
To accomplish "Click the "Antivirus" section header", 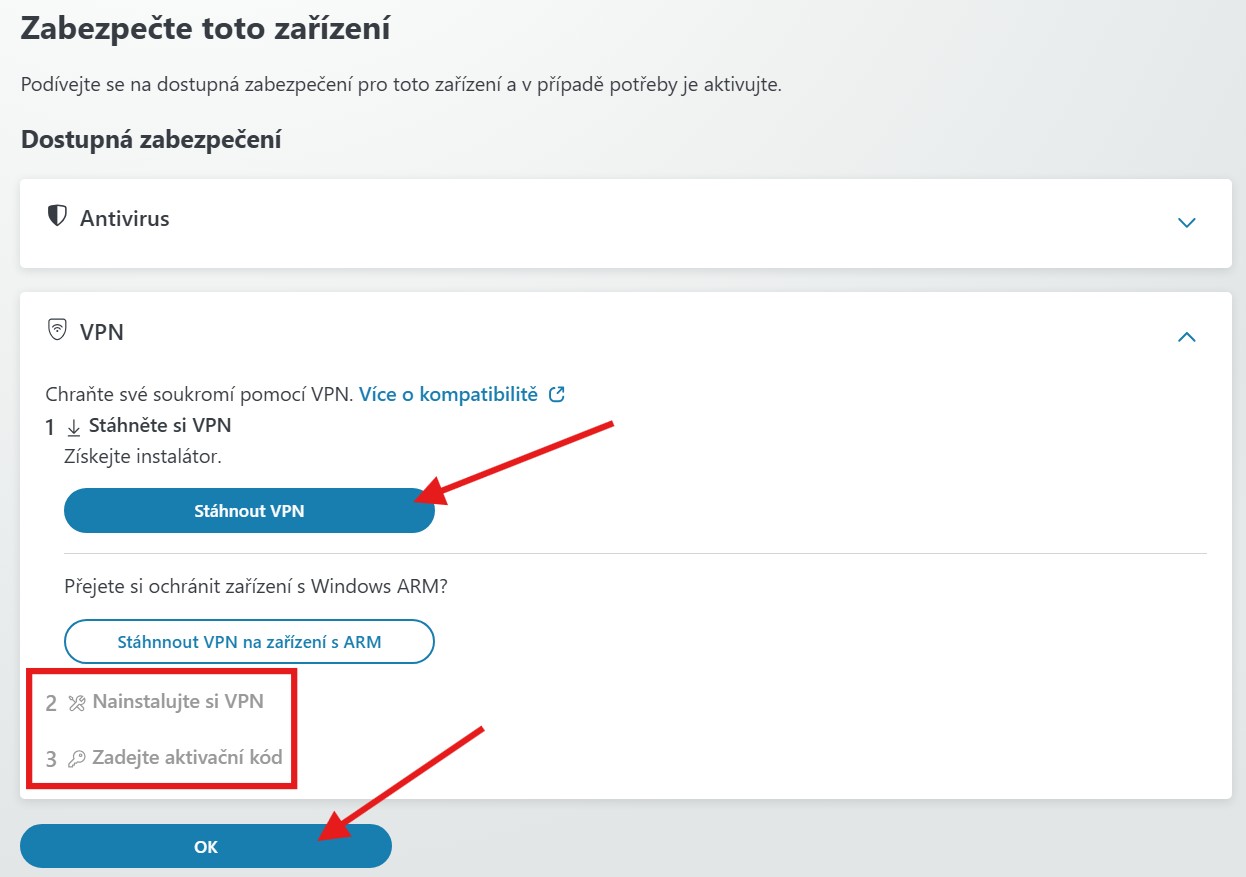I will click(x=124, y=217).
